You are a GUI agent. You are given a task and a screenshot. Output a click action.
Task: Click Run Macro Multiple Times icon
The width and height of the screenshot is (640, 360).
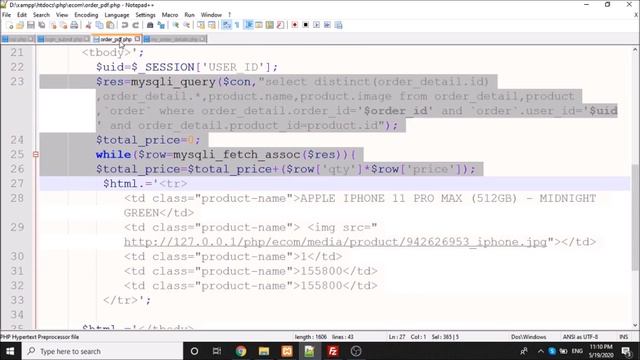pyautogui.click(x=327, y=25)
